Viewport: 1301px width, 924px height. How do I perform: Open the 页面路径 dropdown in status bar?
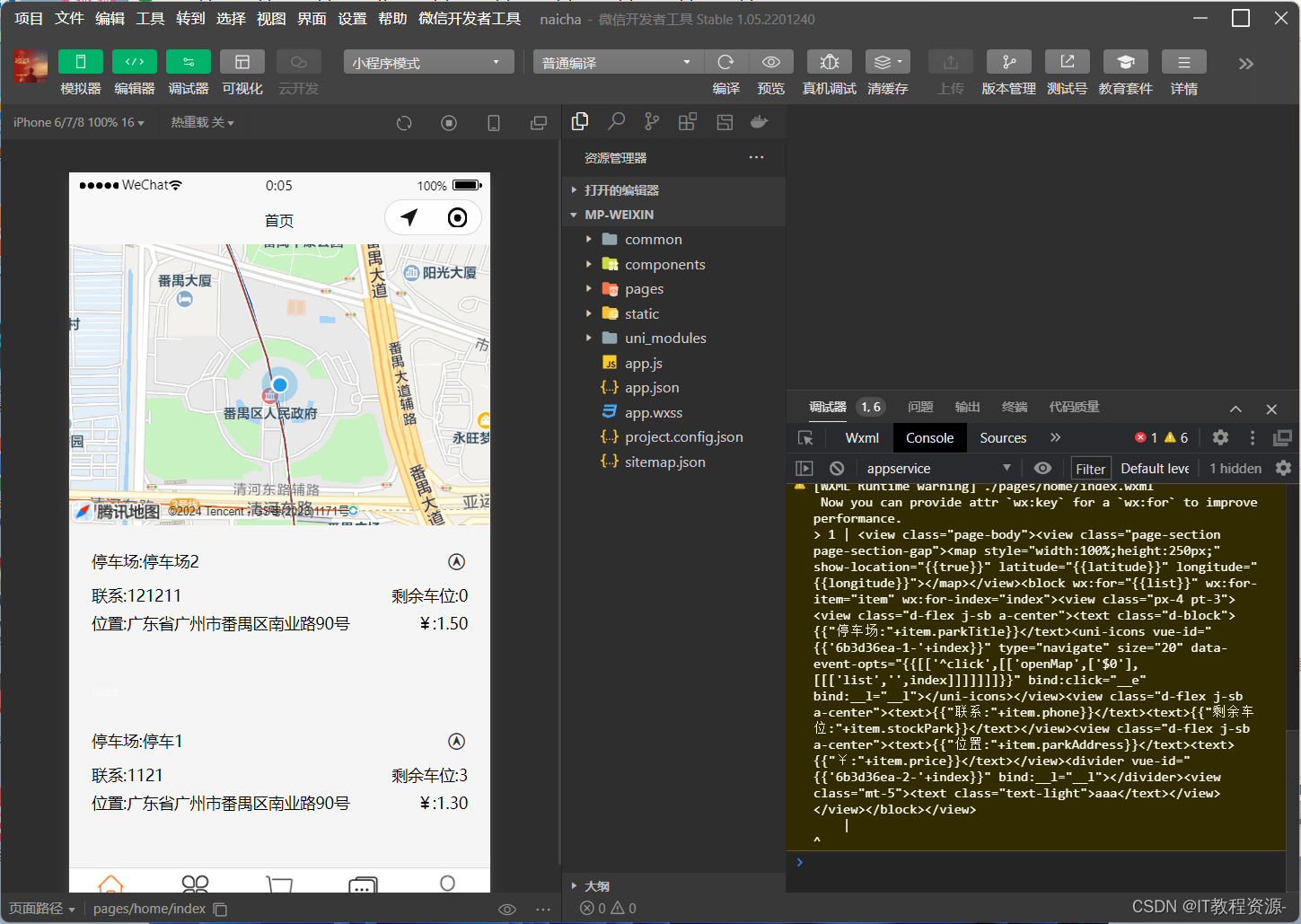pyautogui.click(x=41, y=909)
